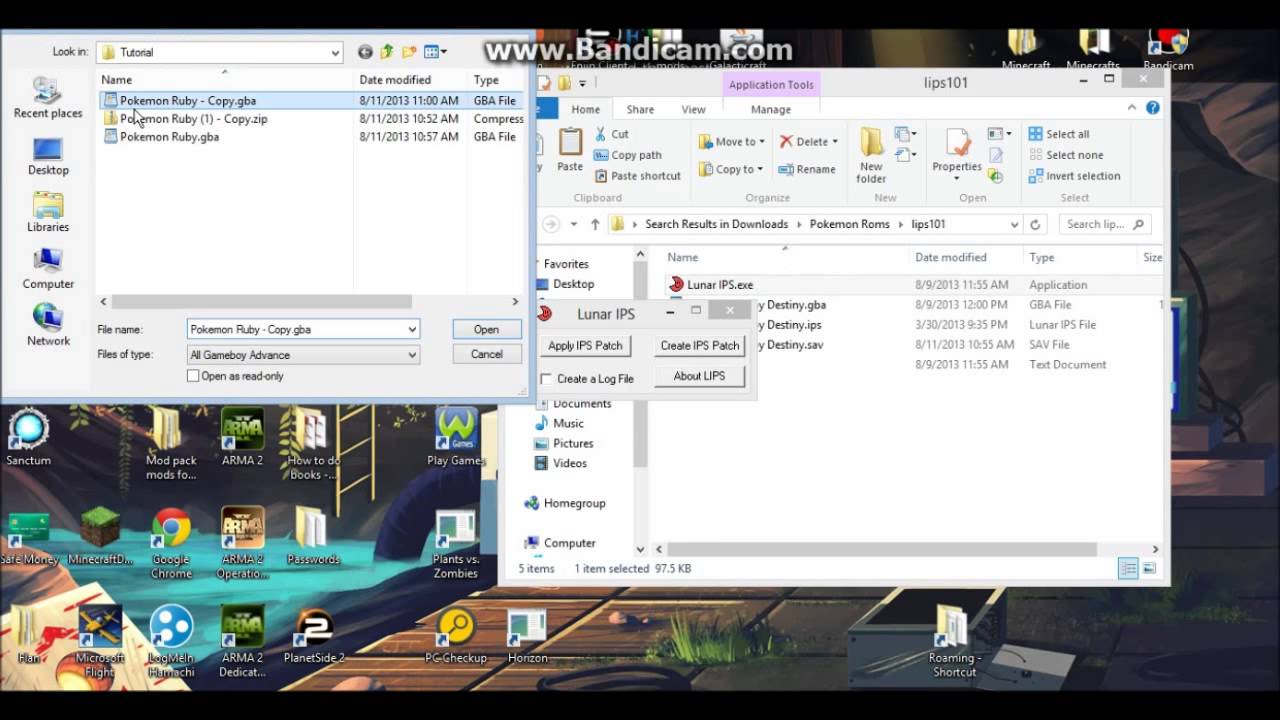The height and width of the screenshot is (720, 1280).
Task: Click the horizontal scrollbar in file dialog
Action: click(x=261, y=301)
